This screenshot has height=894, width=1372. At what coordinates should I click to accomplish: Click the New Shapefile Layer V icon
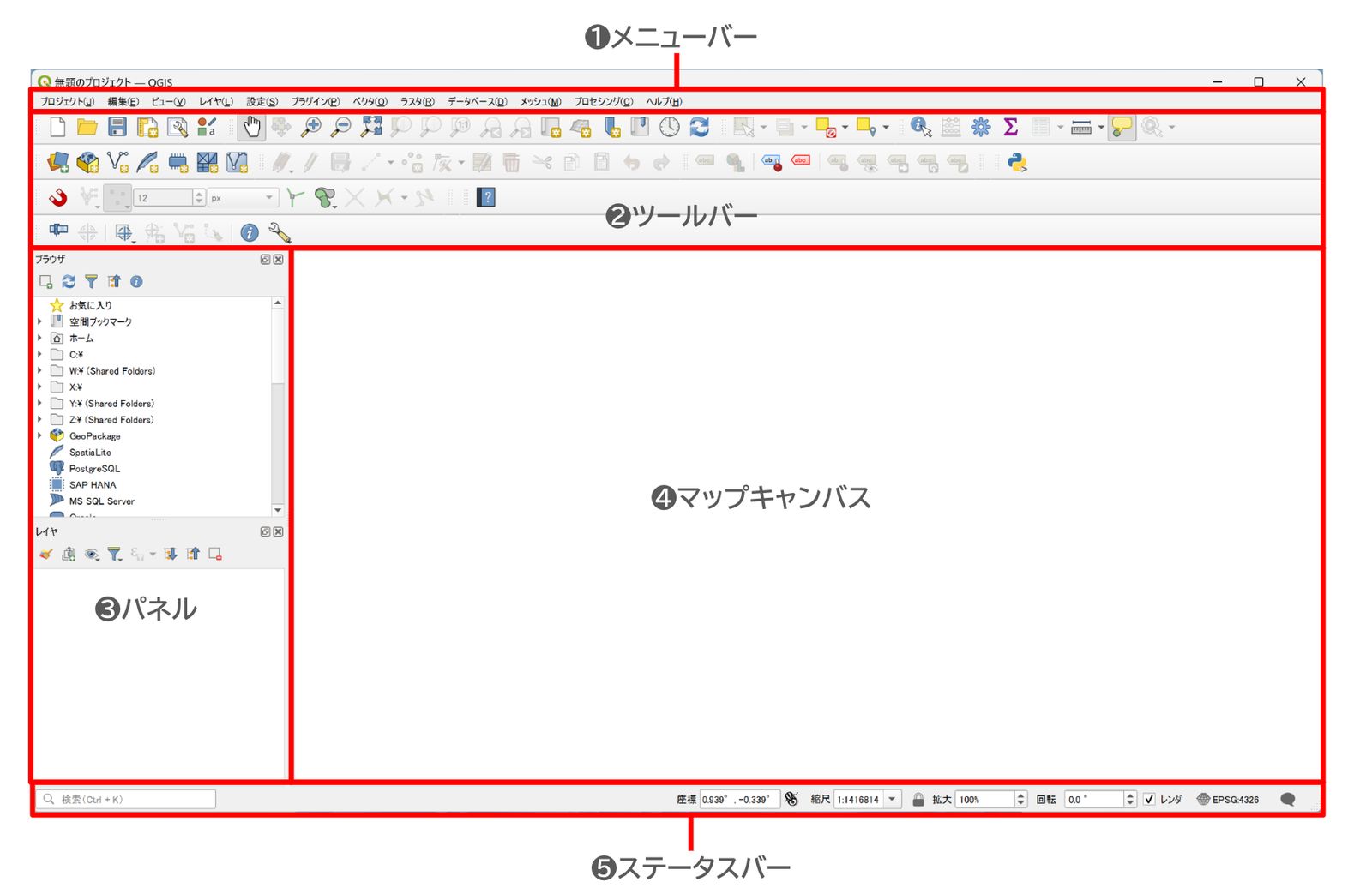pos(117,163)
